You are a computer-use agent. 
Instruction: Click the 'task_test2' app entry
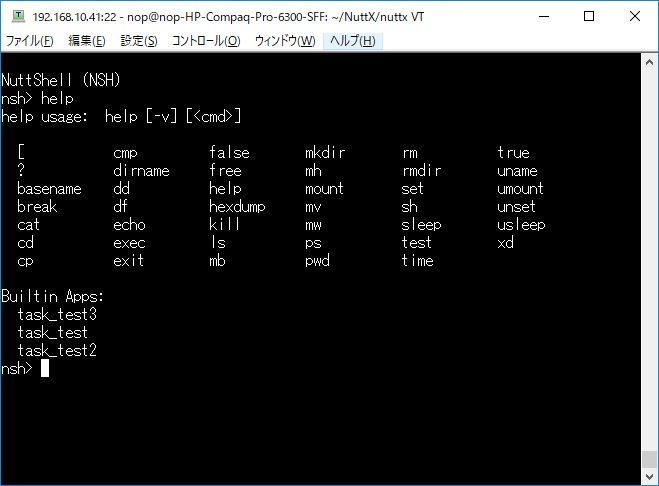click(57, 351)
